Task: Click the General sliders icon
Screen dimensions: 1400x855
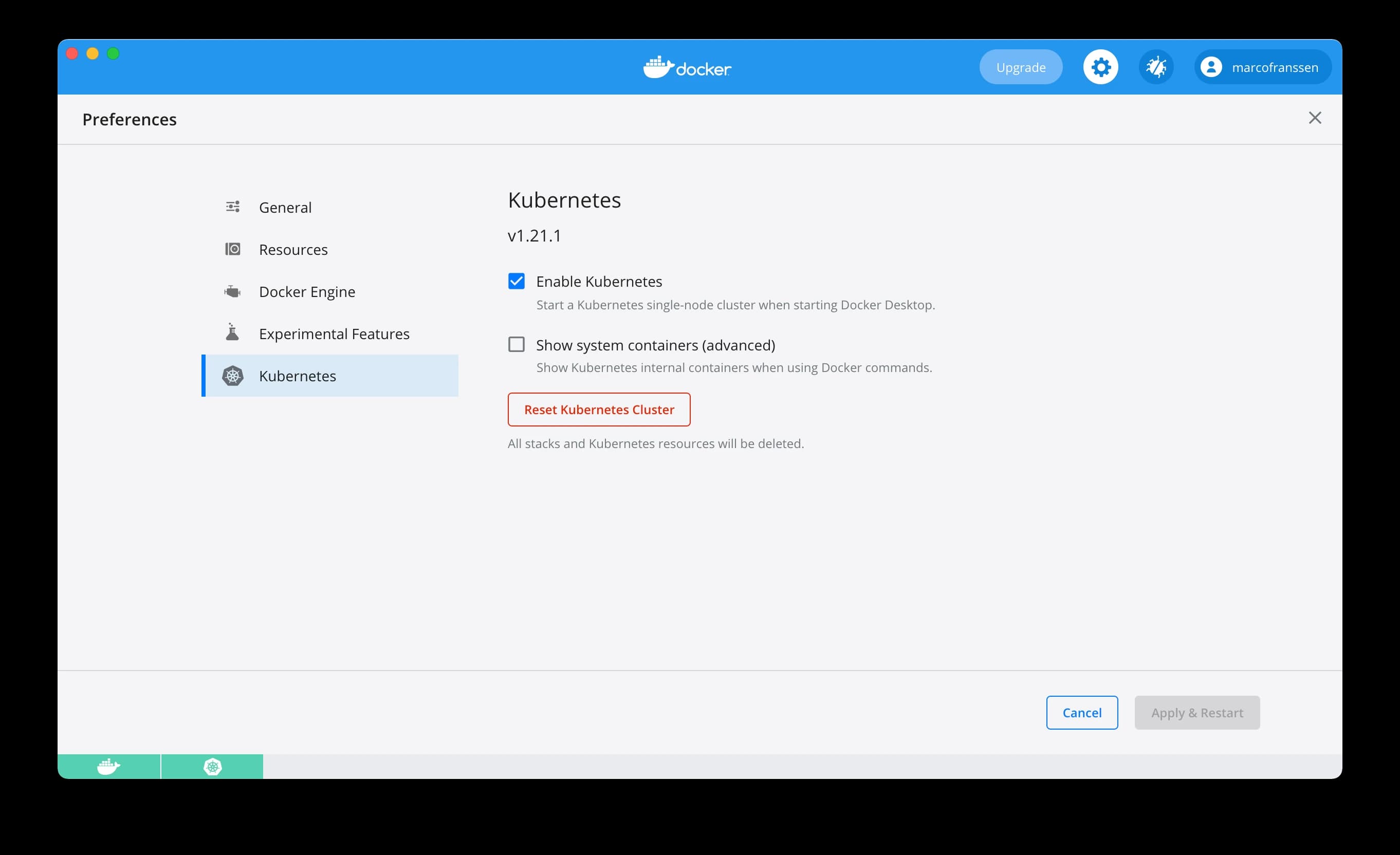Action: (232, 207)
